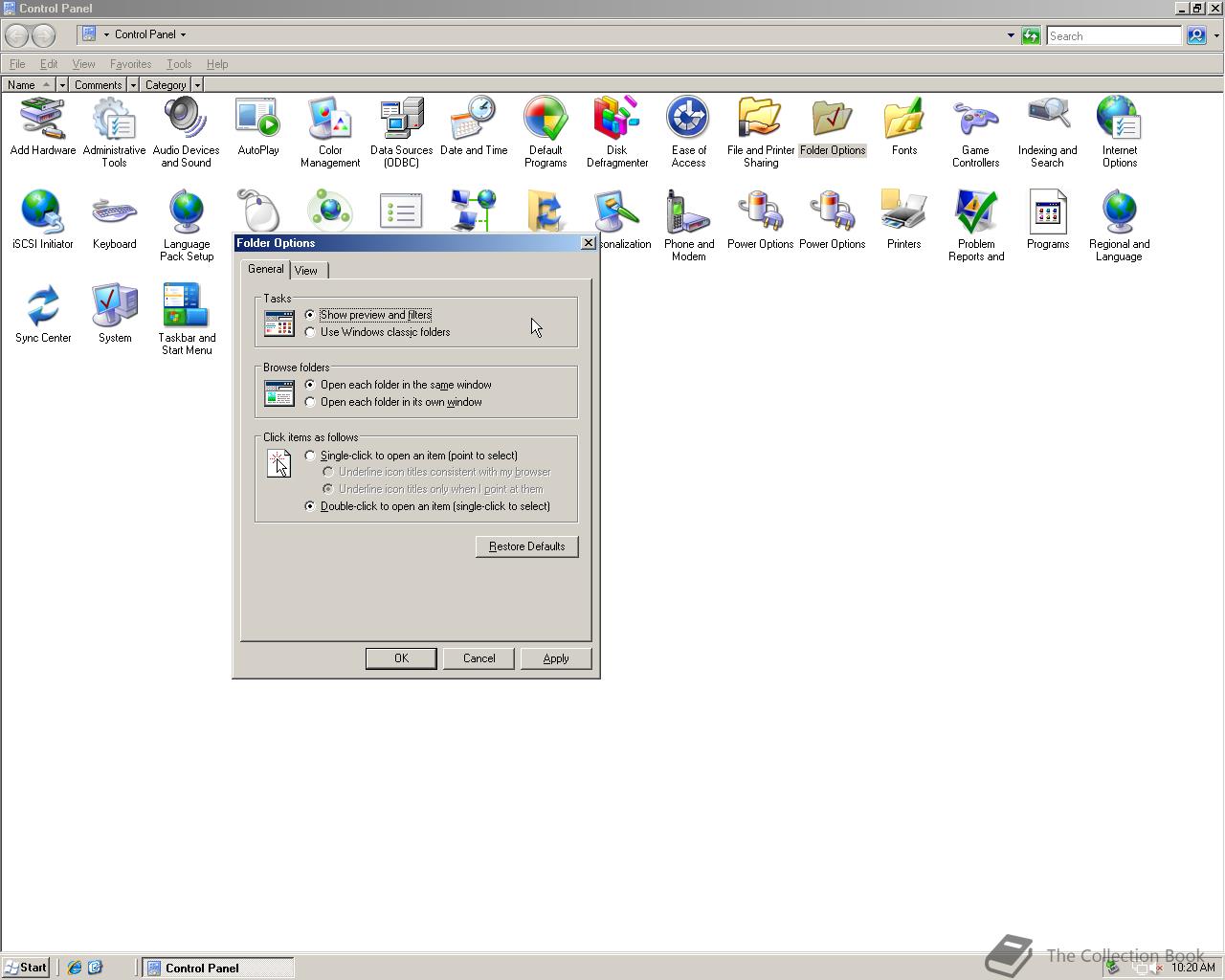Image resolution: width=1225 pixels, height=980 pixels.
Task: Select Show preview and filters option
Action: point(368,315)
